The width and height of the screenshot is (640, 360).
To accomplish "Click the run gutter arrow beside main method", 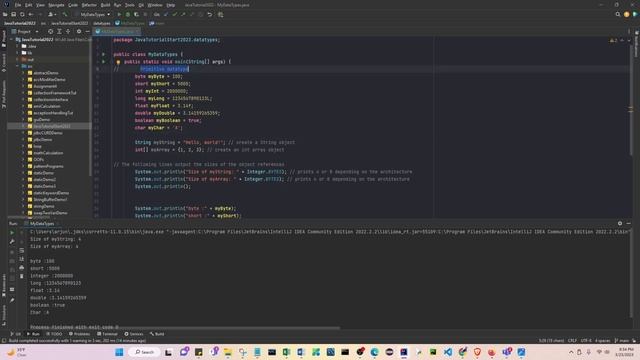I will tap(104, 62).
